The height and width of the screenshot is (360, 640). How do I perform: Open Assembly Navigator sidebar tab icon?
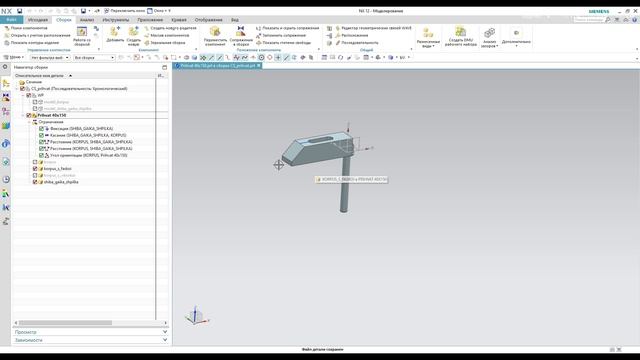coord(6,83)
